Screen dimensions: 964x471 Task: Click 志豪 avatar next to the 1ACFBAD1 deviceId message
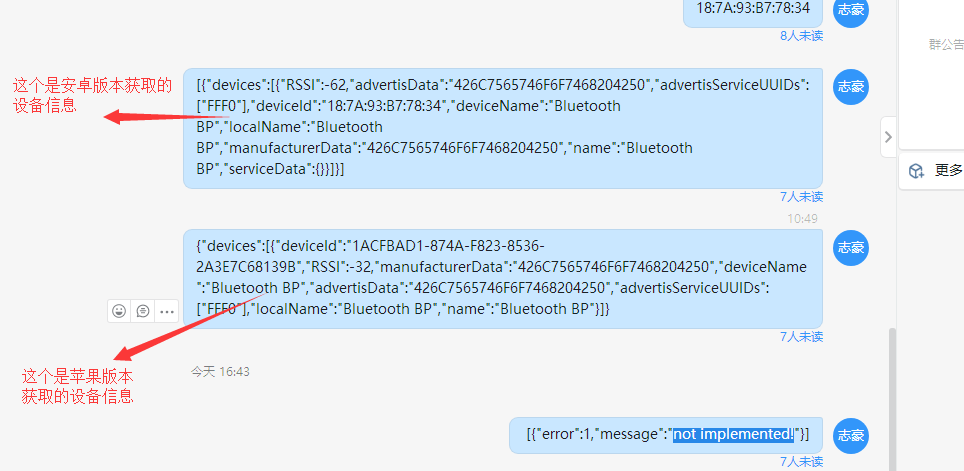point(851,248)
